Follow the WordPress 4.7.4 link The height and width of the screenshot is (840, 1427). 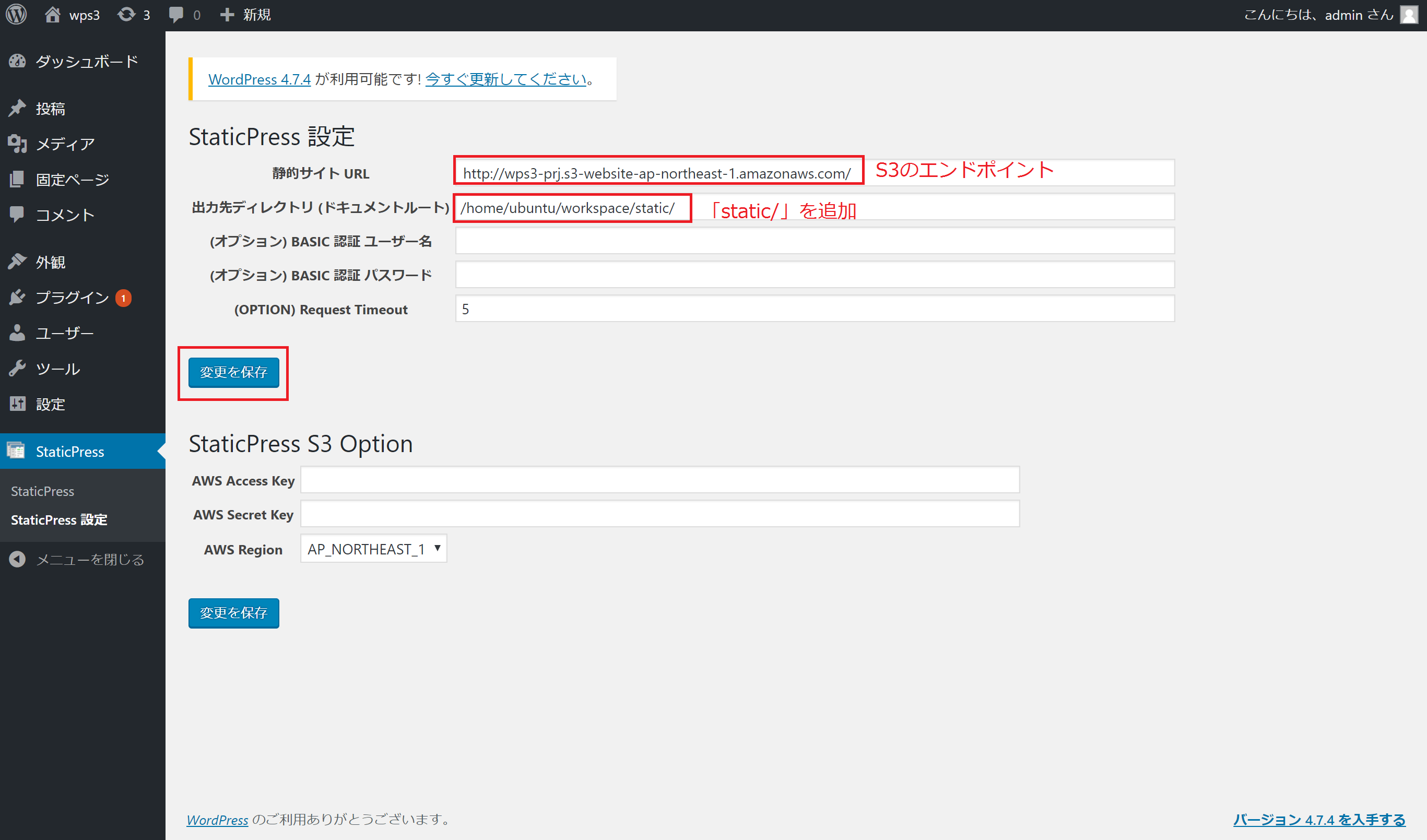click(260, 79)
